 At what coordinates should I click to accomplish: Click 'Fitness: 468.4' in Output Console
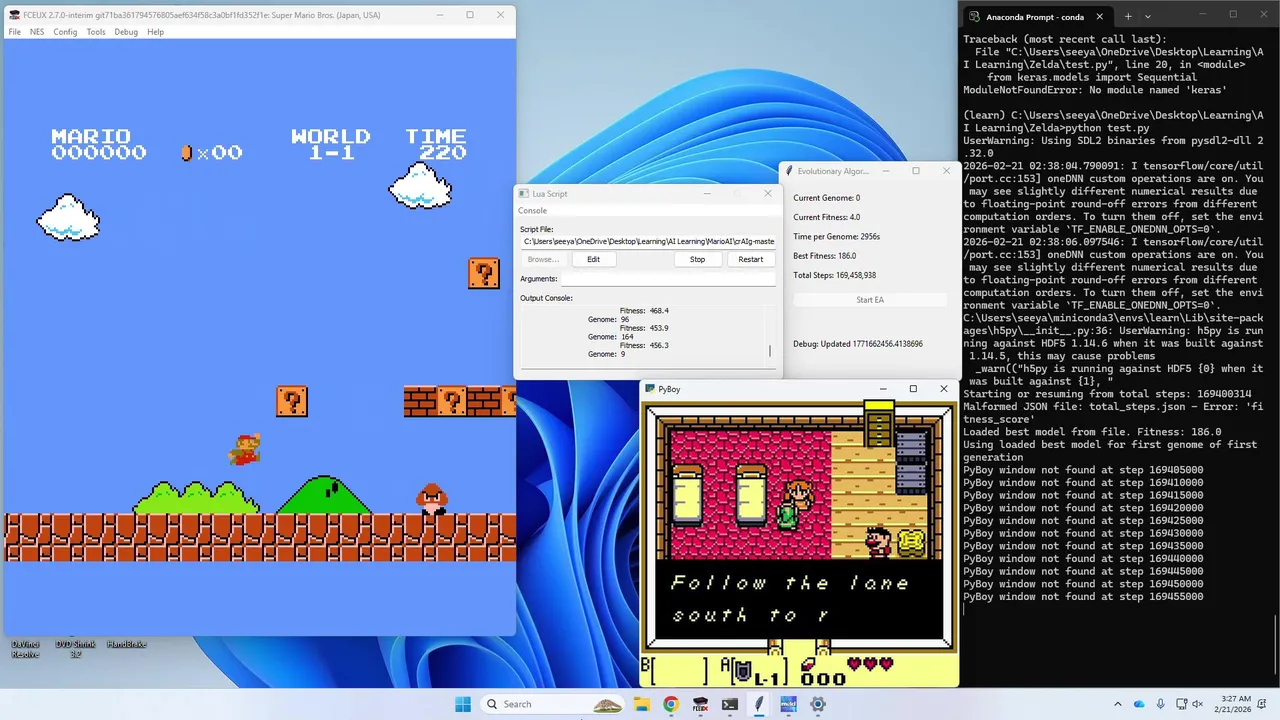[x=644, y=311]
